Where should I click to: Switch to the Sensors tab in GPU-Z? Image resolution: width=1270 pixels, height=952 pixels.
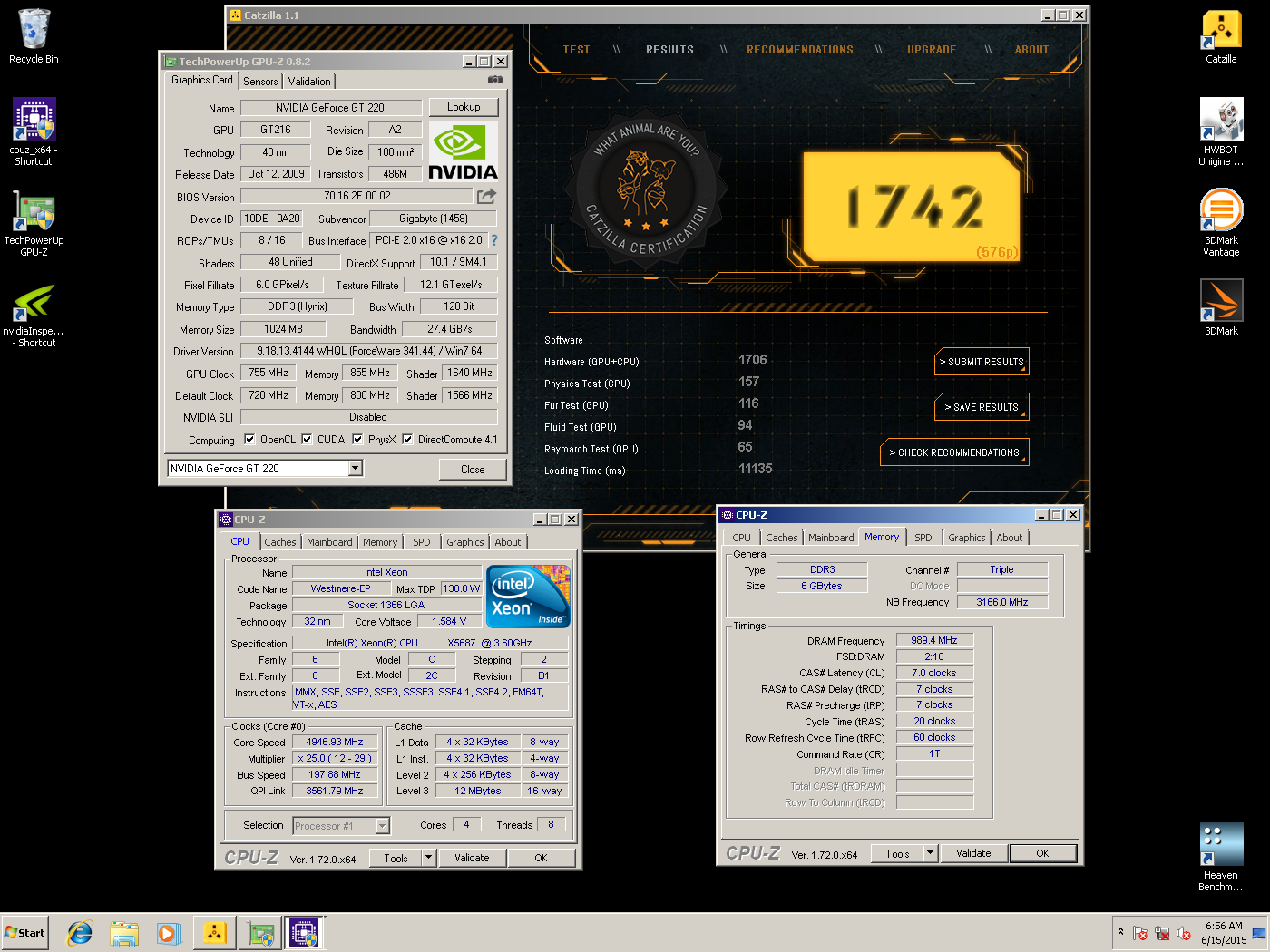[260, 82]
